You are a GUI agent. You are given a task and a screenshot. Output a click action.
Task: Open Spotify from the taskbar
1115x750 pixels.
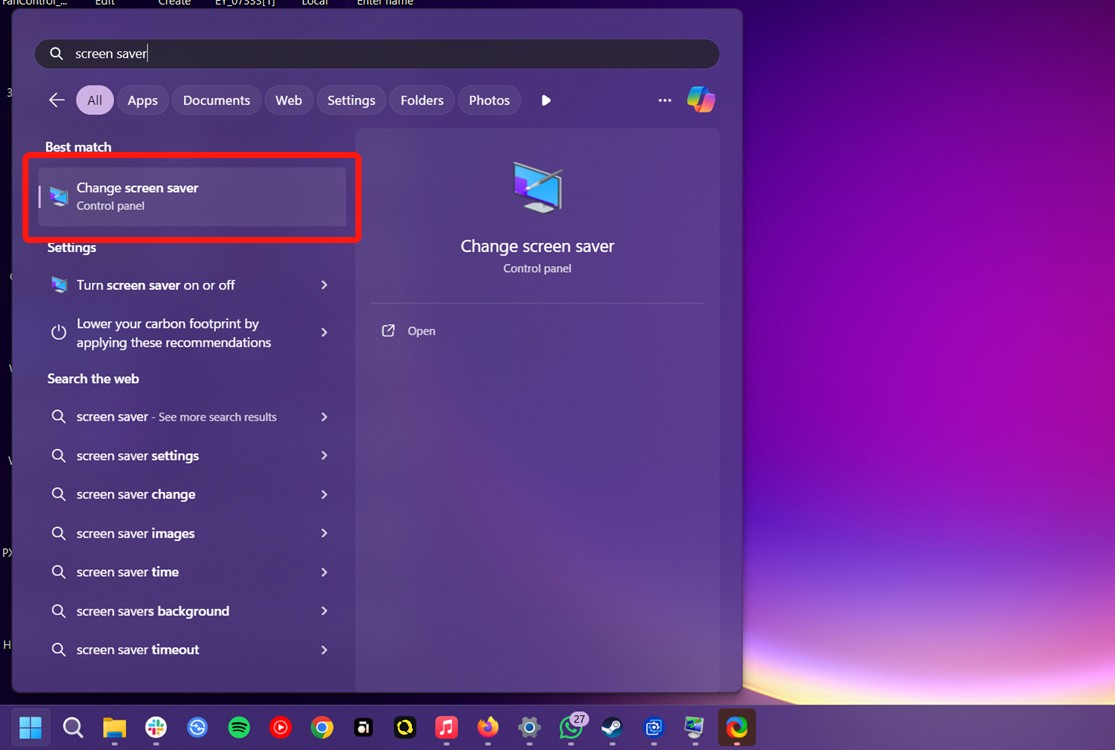[239, 727]
